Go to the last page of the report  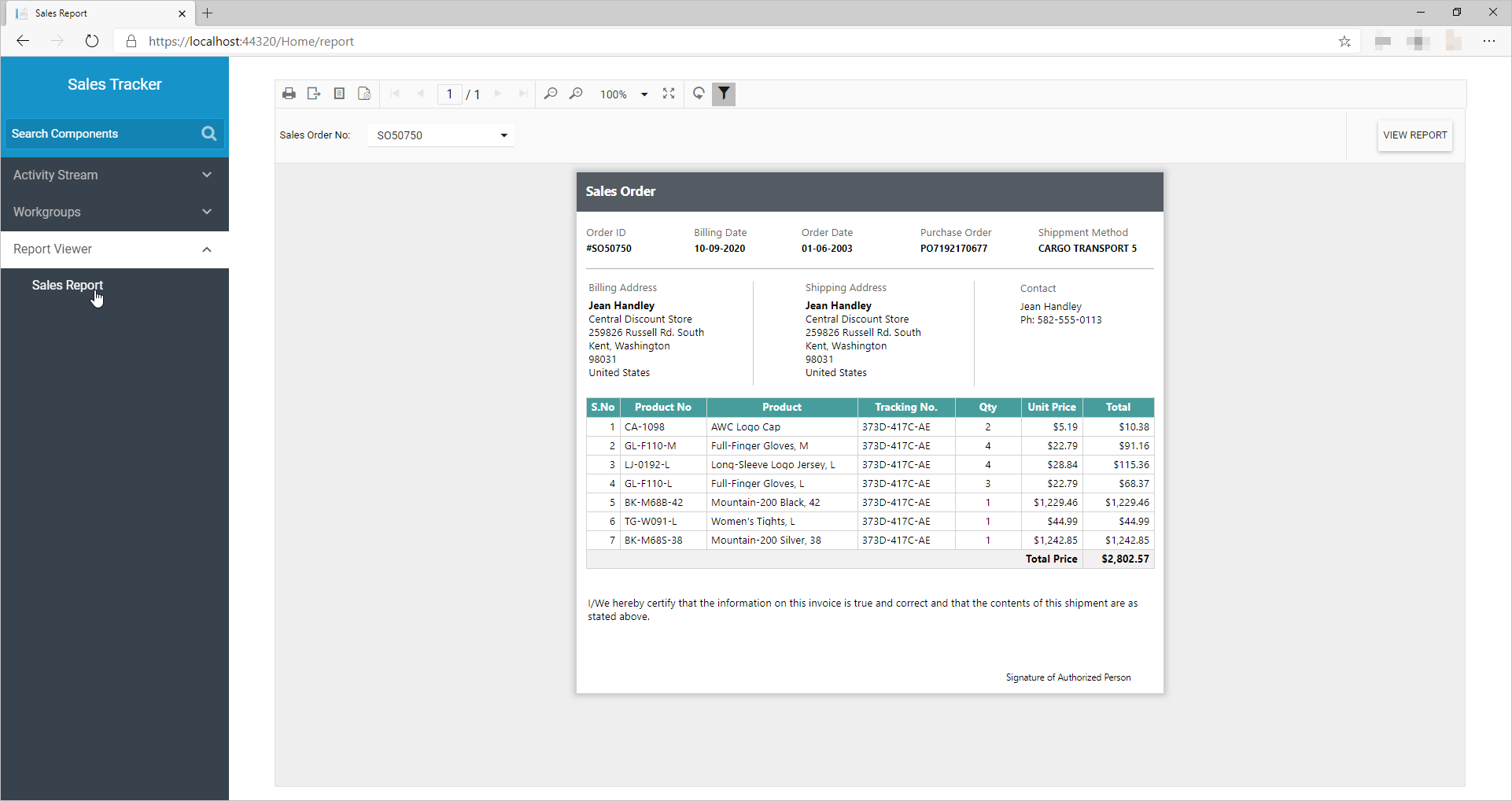pyautogui.click(x=522, y=94)
